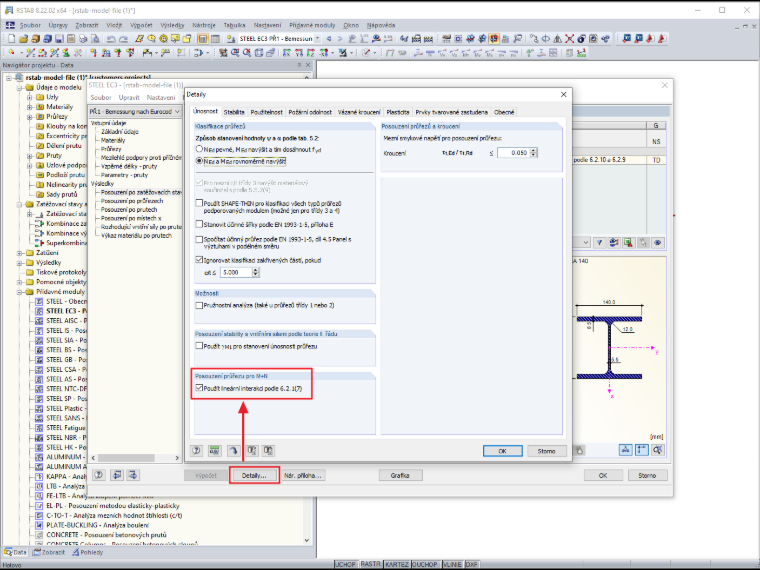Click the Redo arrow icon in toolbar

click(123, 39)
